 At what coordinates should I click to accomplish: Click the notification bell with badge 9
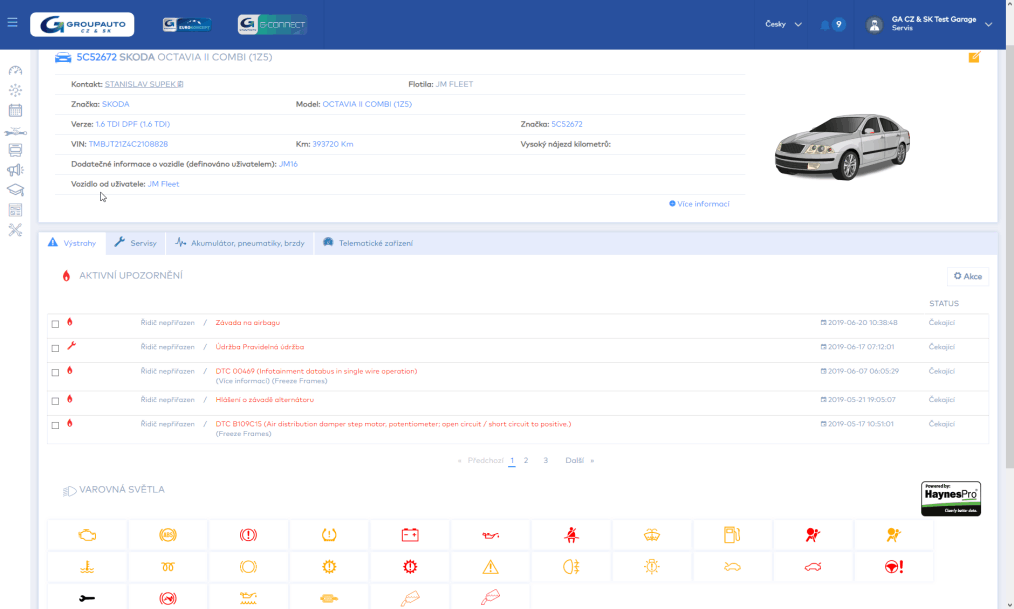(x=832, y=25)
